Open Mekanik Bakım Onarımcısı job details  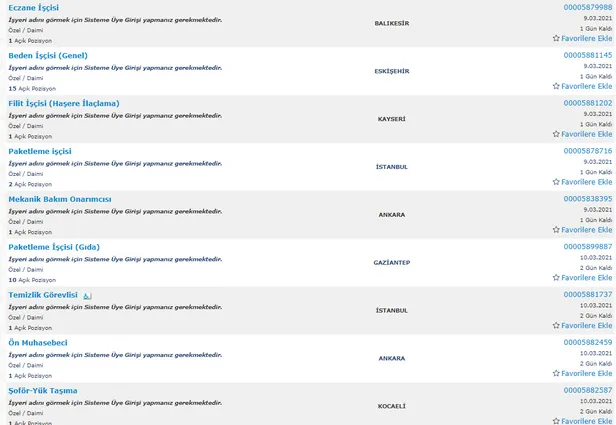tap(59, 199)
